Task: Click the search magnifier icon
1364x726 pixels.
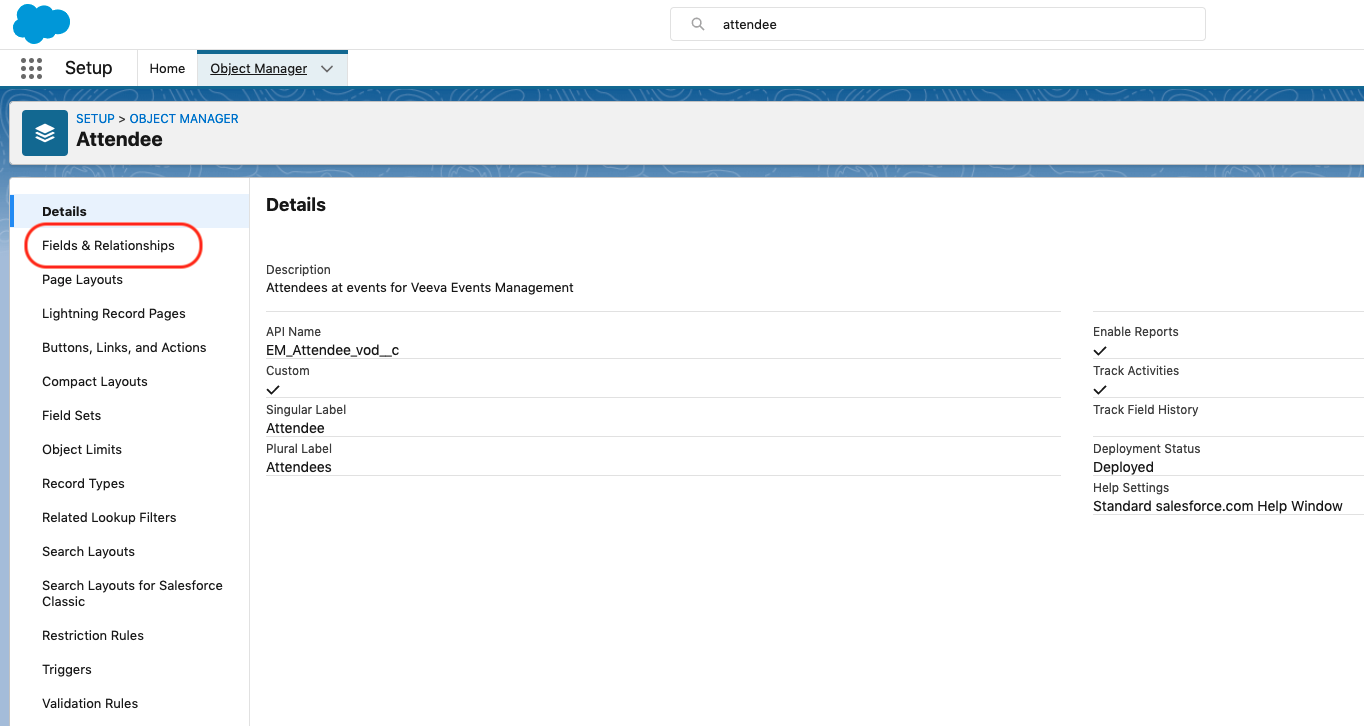Action: click(698, 24)
